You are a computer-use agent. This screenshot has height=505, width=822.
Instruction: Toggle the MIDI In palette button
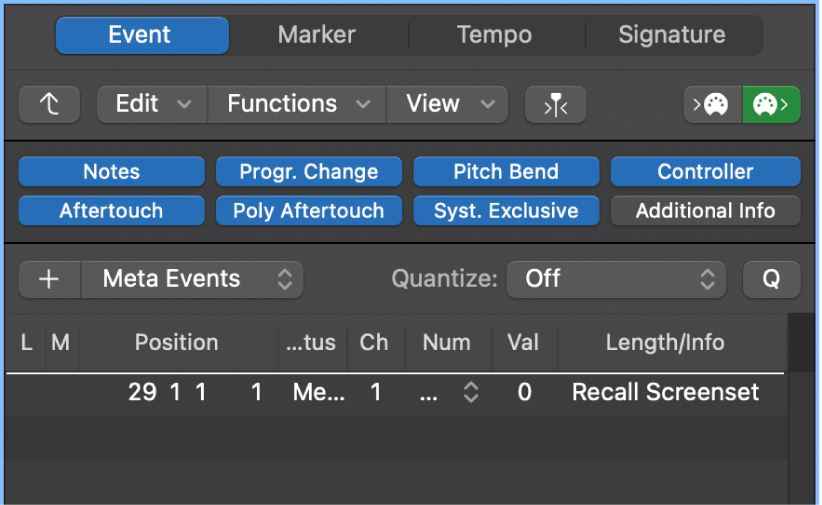coord(713,104)
